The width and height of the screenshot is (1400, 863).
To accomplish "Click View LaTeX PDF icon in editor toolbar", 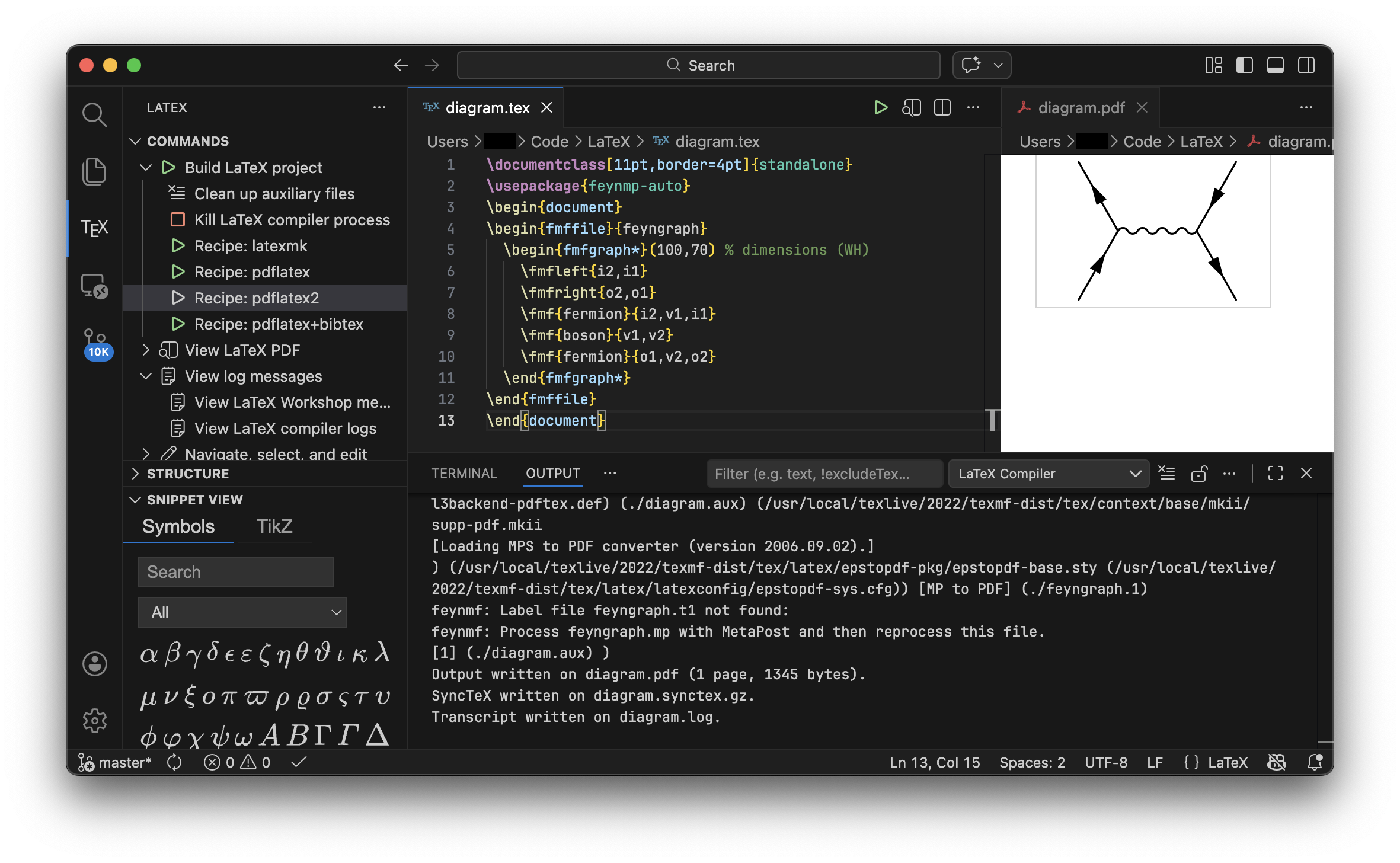I will pyautogui.click(x=911, y=107).
